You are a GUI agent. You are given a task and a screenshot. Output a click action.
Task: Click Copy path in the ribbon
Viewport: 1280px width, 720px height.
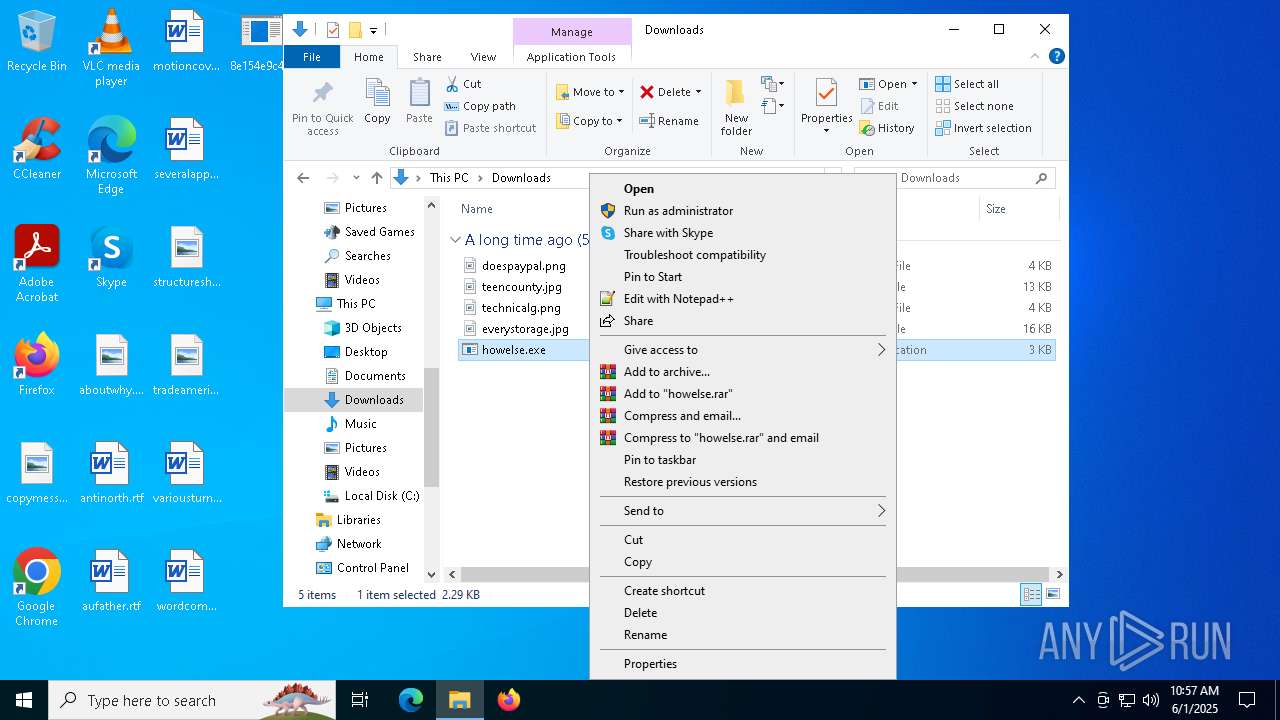click(480, 106)
